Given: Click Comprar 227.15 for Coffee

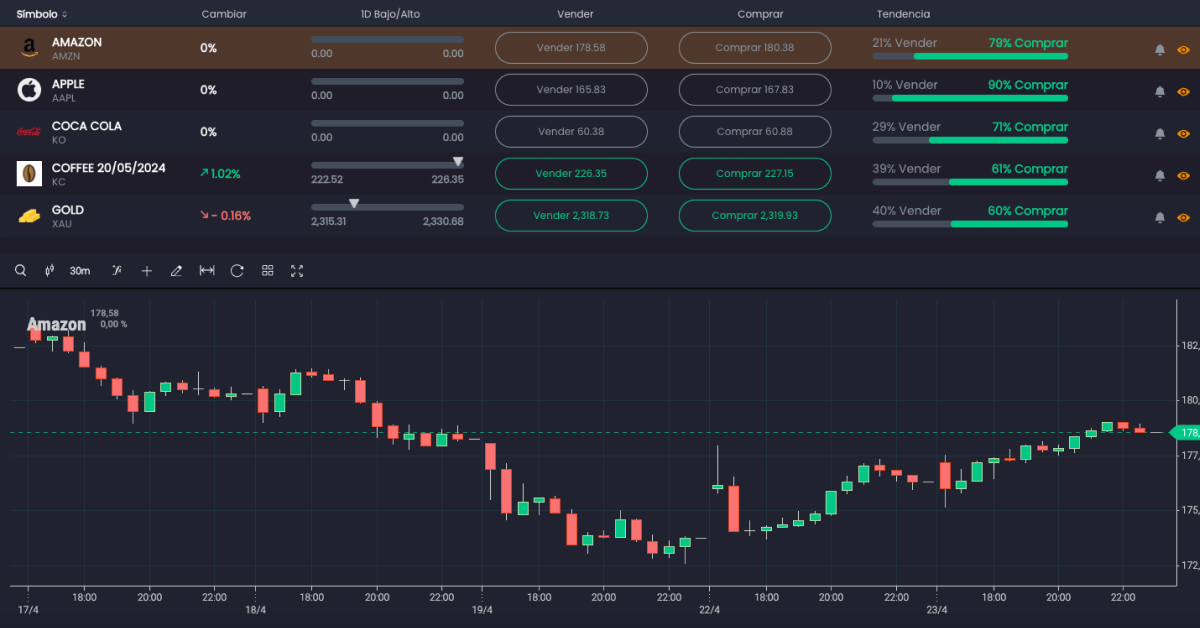Looking at the screenshot, I should pyautogui.click(x=755, y=174).
